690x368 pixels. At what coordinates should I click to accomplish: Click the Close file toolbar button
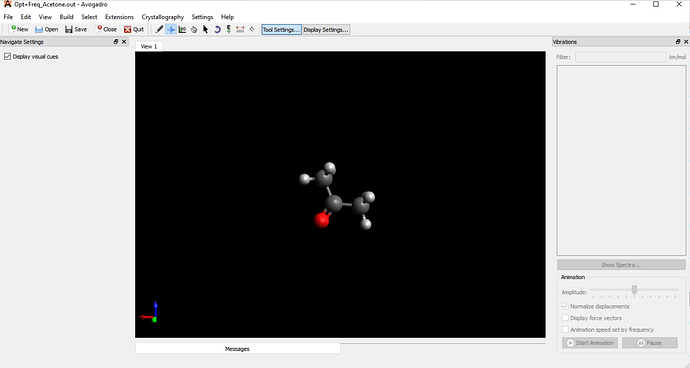(106, 29)
